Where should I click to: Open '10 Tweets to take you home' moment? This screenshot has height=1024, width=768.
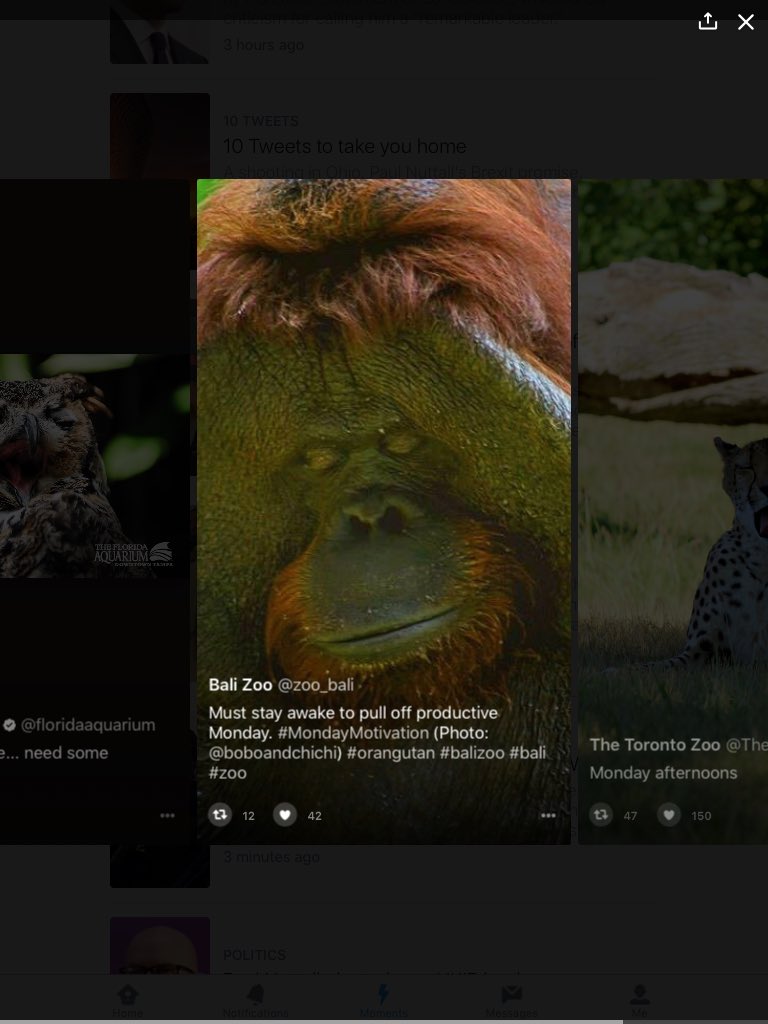(345, 146)
